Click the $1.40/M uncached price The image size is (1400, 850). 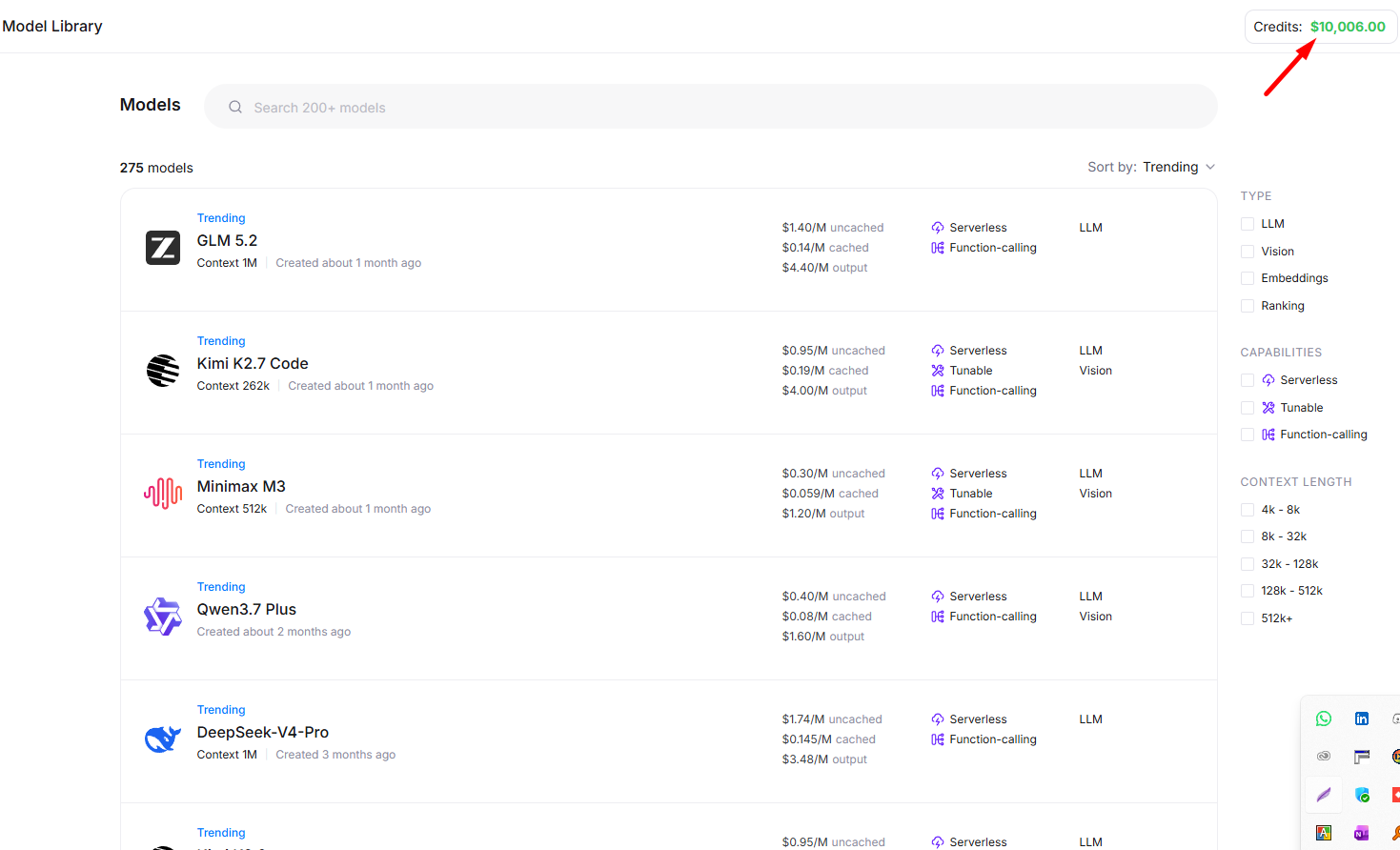[x=833, y=228]
